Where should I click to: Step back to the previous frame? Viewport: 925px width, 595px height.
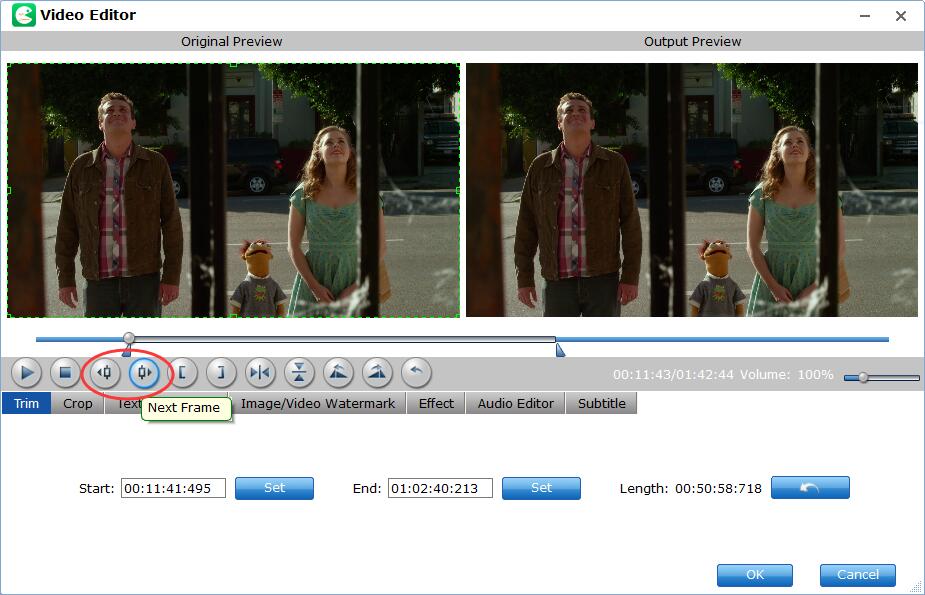pos(104,373)
